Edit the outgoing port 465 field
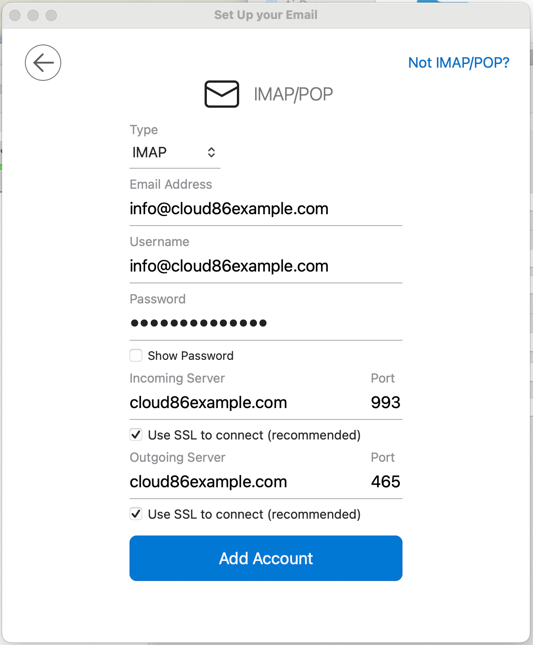Image resolution: width=533 pixels, height=645 pixels. [385, 482]
